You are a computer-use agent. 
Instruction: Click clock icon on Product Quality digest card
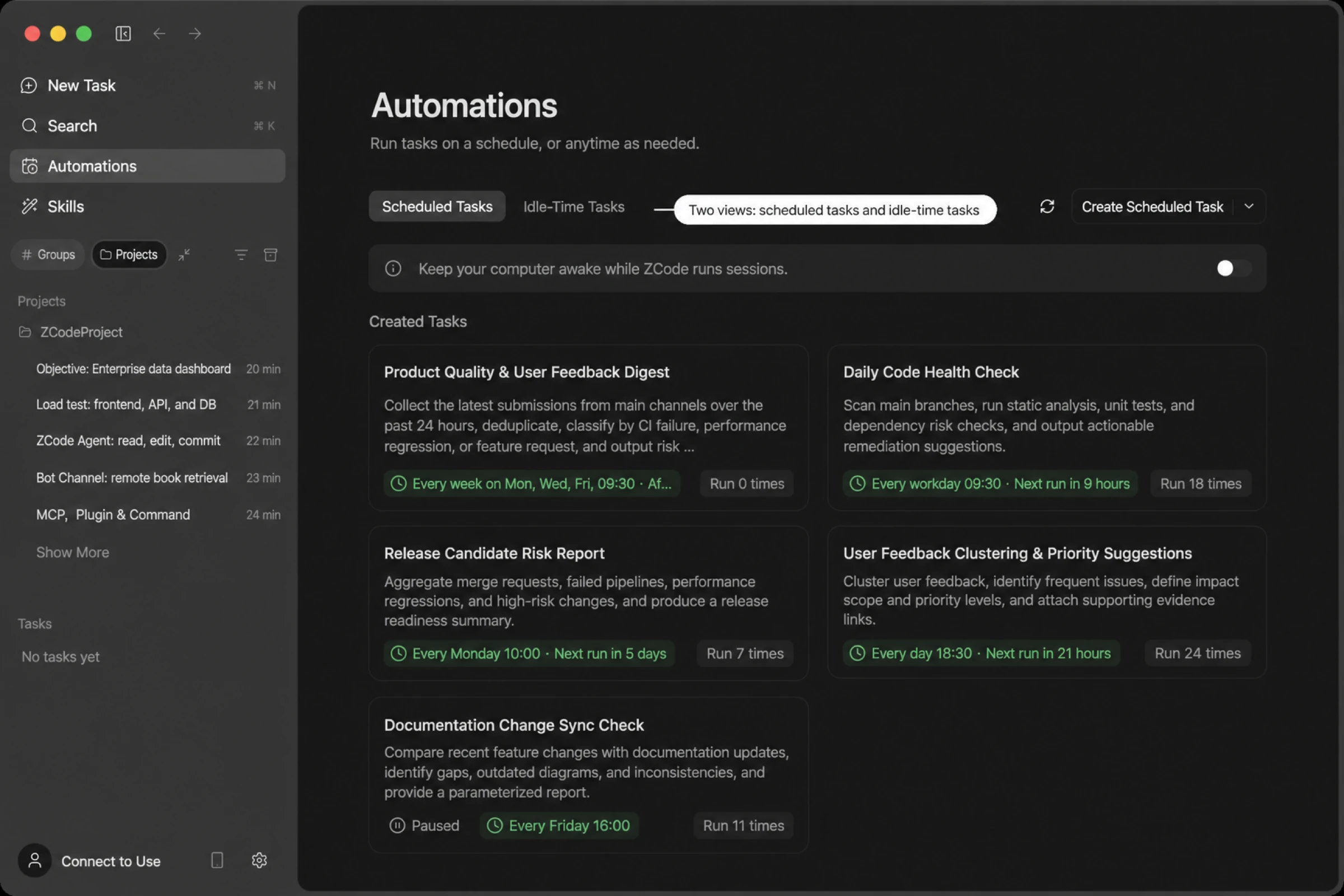398,483
